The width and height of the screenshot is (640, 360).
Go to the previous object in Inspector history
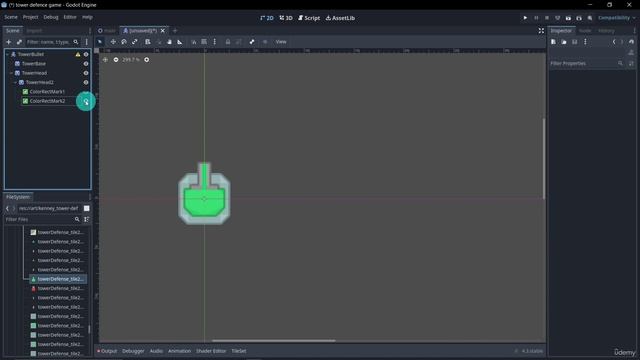[x=614, y=42]
